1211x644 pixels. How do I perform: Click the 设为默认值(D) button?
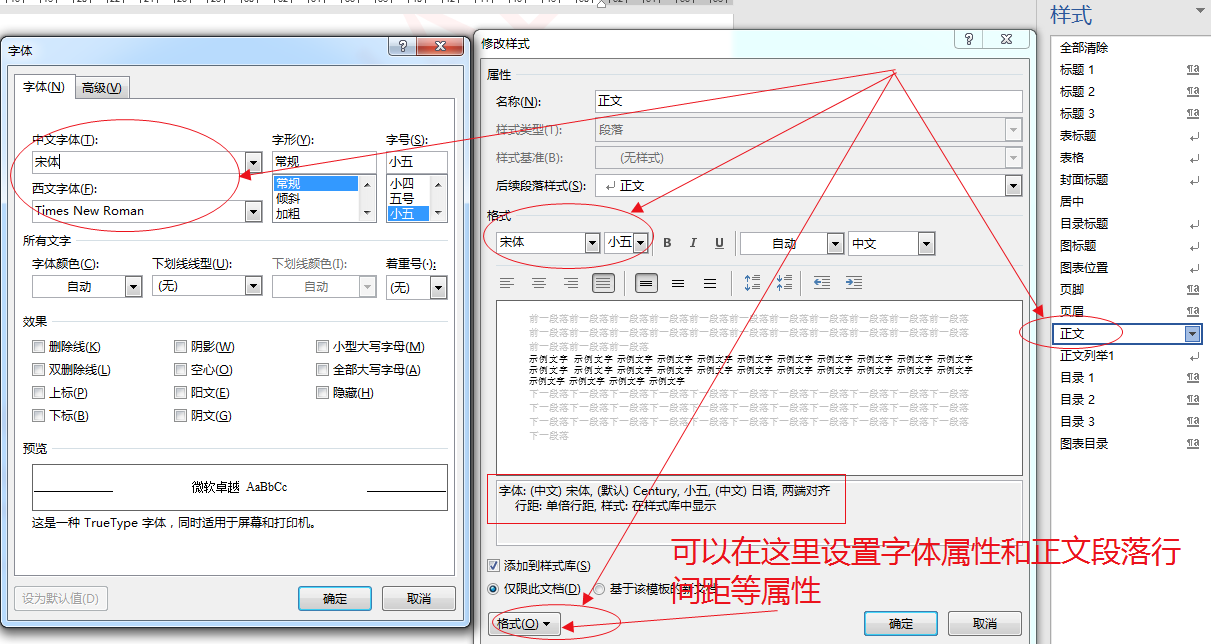(61, 599)
